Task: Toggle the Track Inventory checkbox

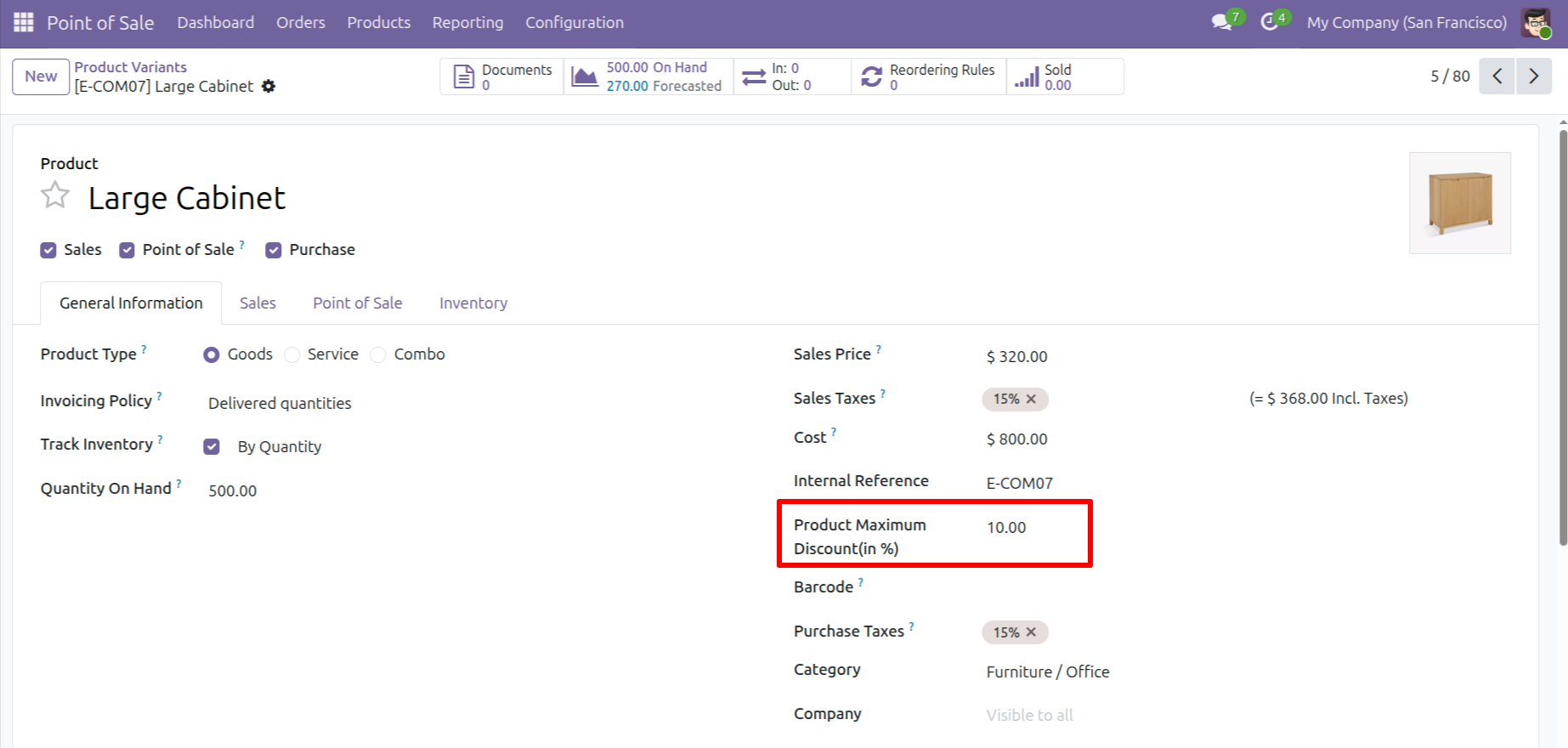Action: point(212,446)
